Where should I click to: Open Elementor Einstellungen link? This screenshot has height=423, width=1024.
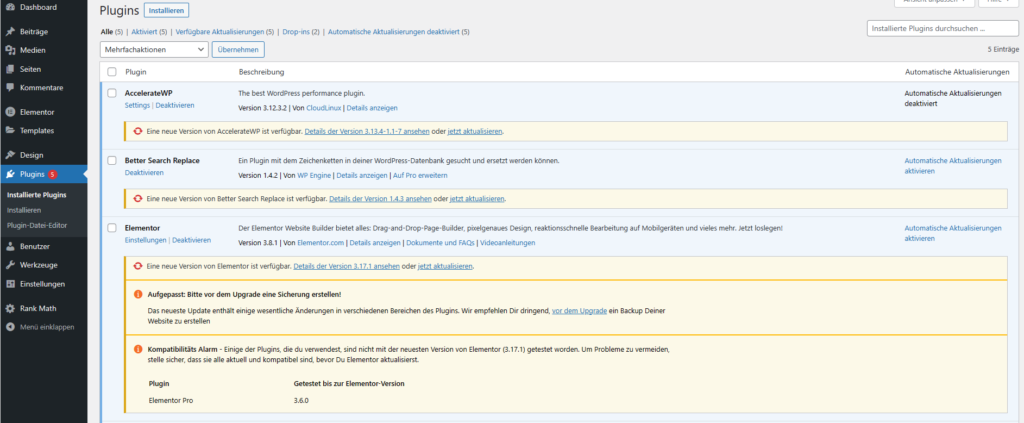click(146, 240)
